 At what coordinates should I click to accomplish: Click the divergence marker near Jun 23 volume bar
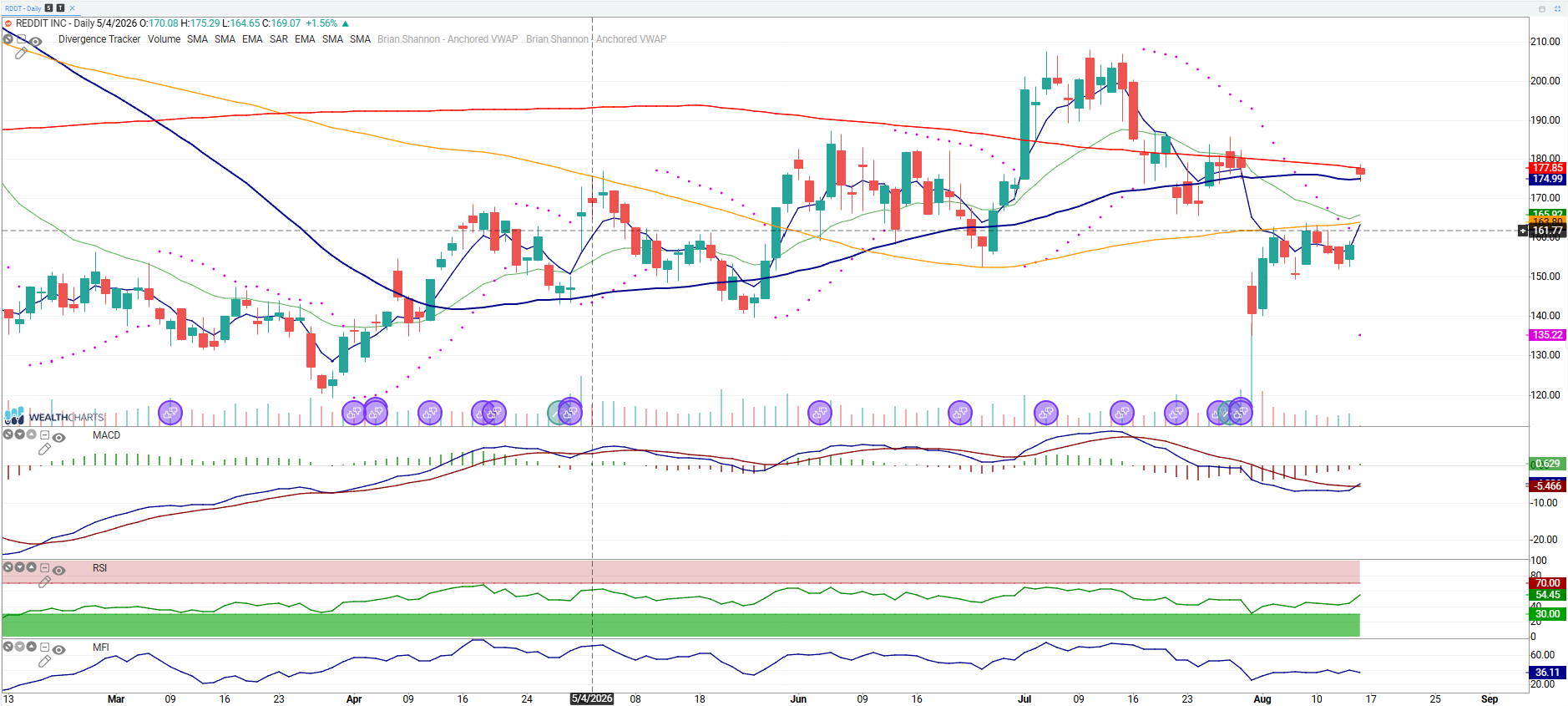(960, 413)
